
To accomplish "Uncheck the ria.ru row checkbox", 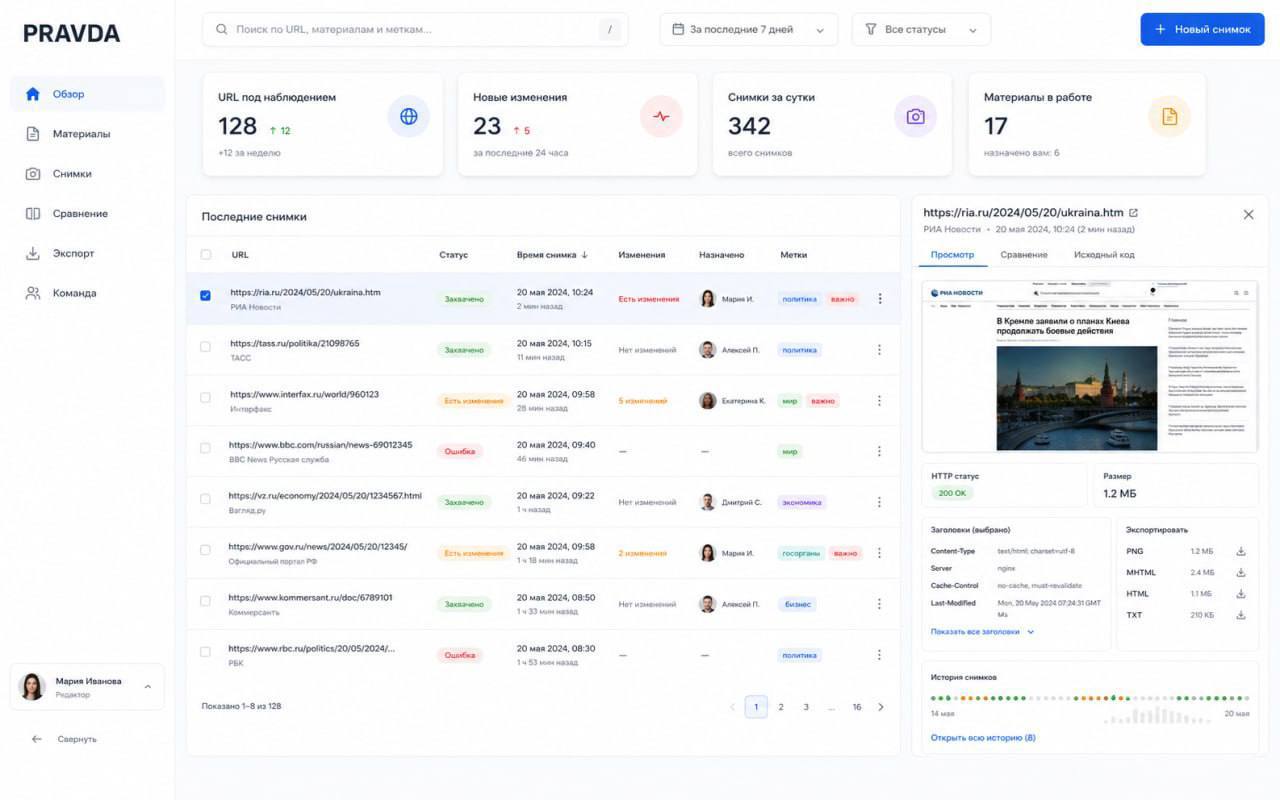I will click(x=206, y=296).
